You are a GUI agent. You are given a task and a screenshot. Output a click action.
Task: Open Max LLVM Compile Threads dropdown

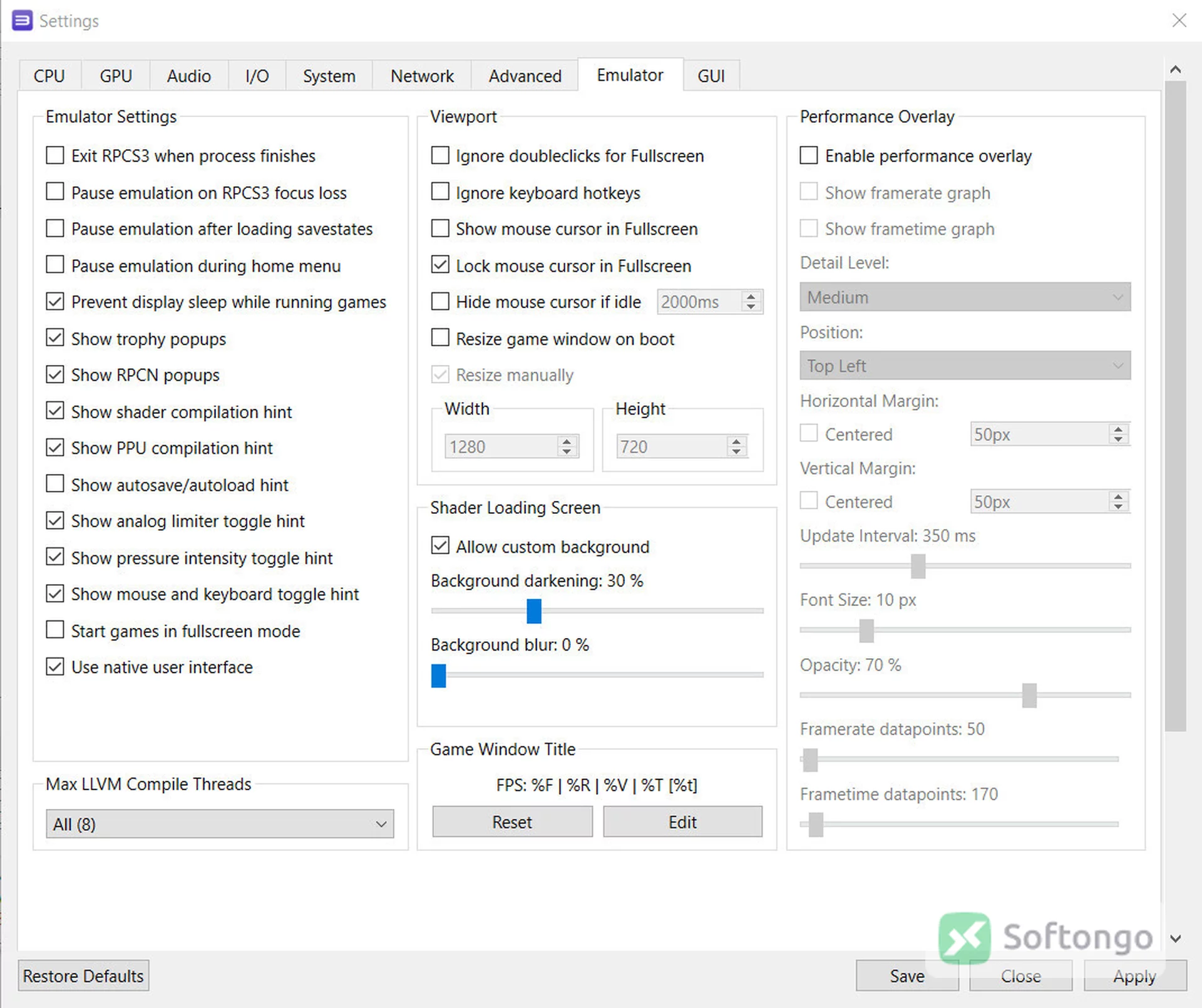click(x=220, y=824)
